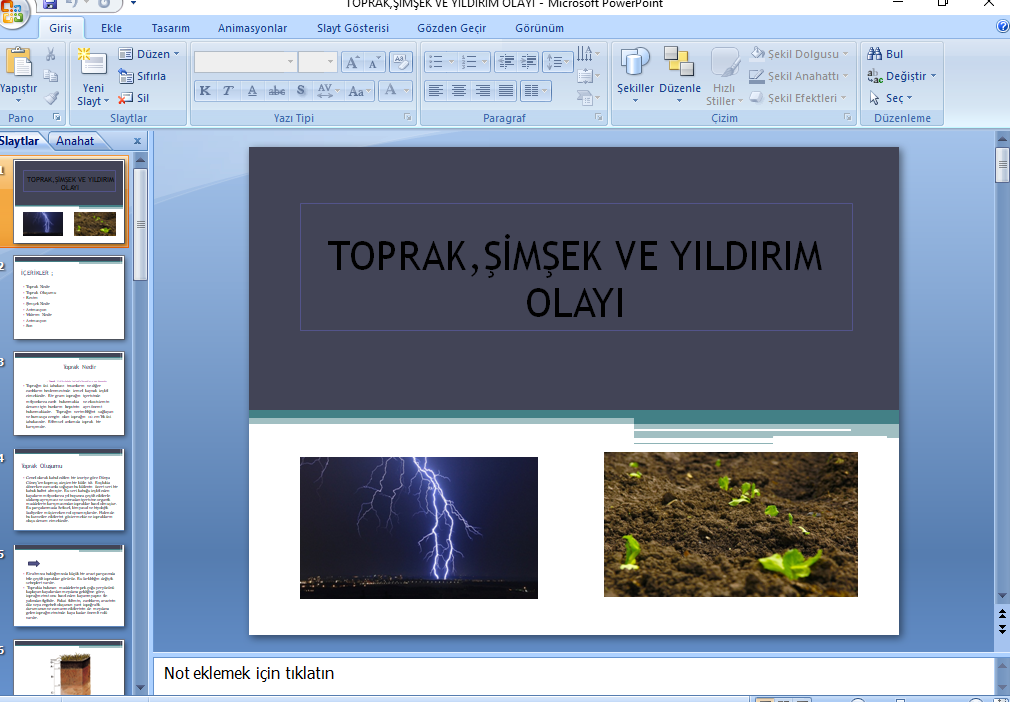
Task: Go to the Gözden Geçir tab
Action: [452, 28]
